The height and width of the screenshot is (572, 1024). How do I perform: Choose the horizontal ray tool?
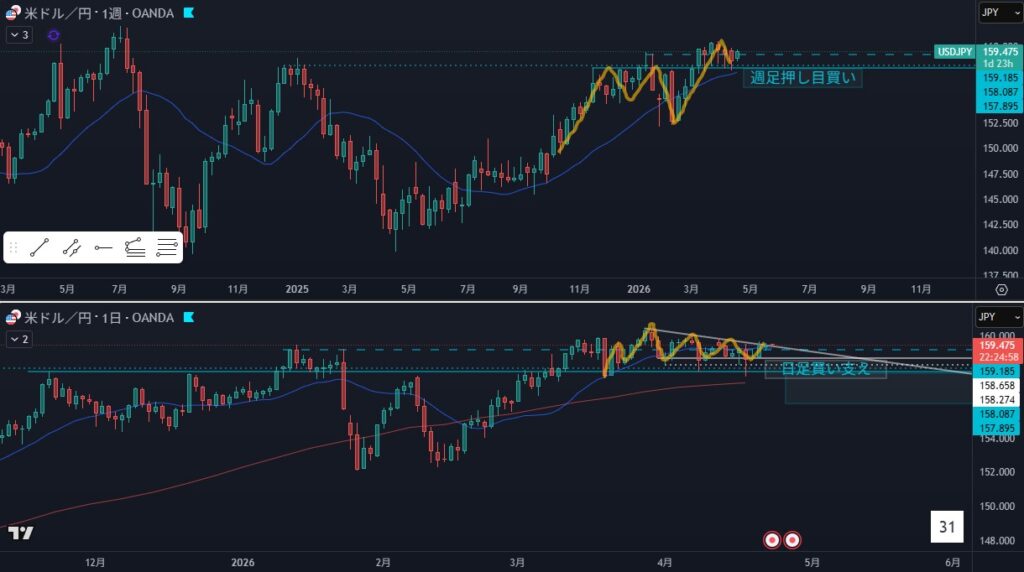pyautogui.click(x=103, y=247)
